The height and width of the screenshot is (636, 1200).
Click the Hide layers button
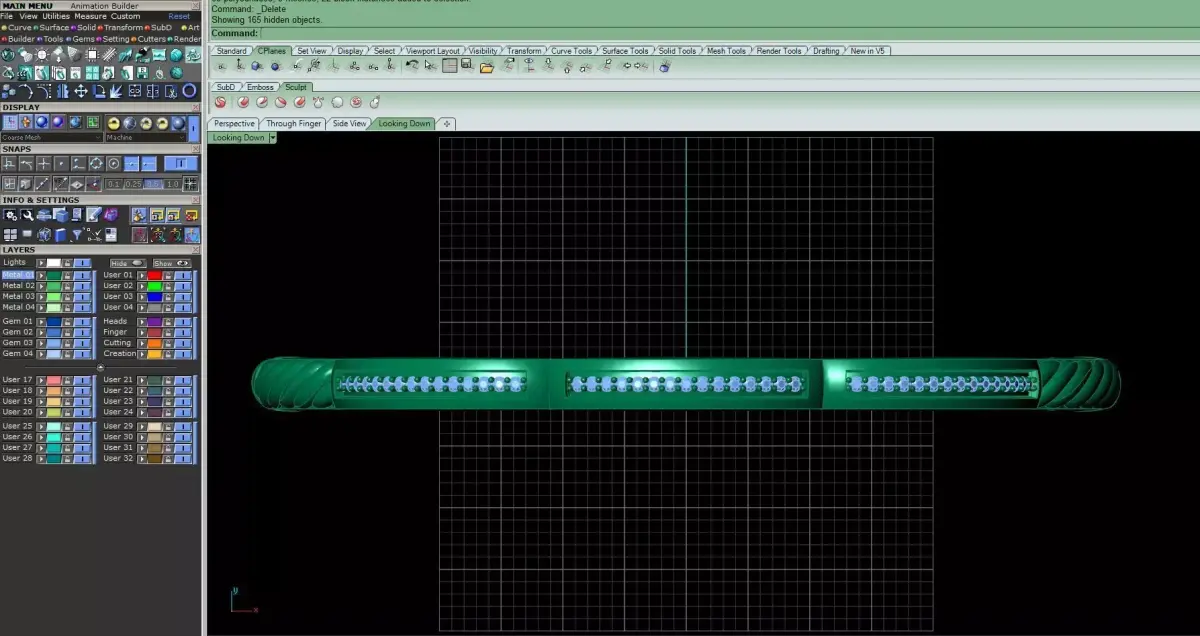(128, 263)
